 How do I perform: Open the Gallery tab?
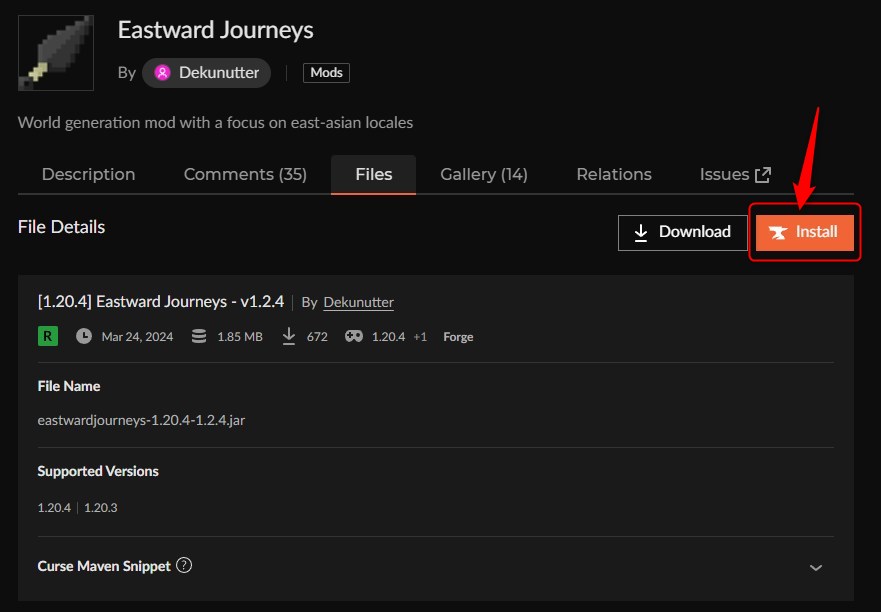click(483, 174)
